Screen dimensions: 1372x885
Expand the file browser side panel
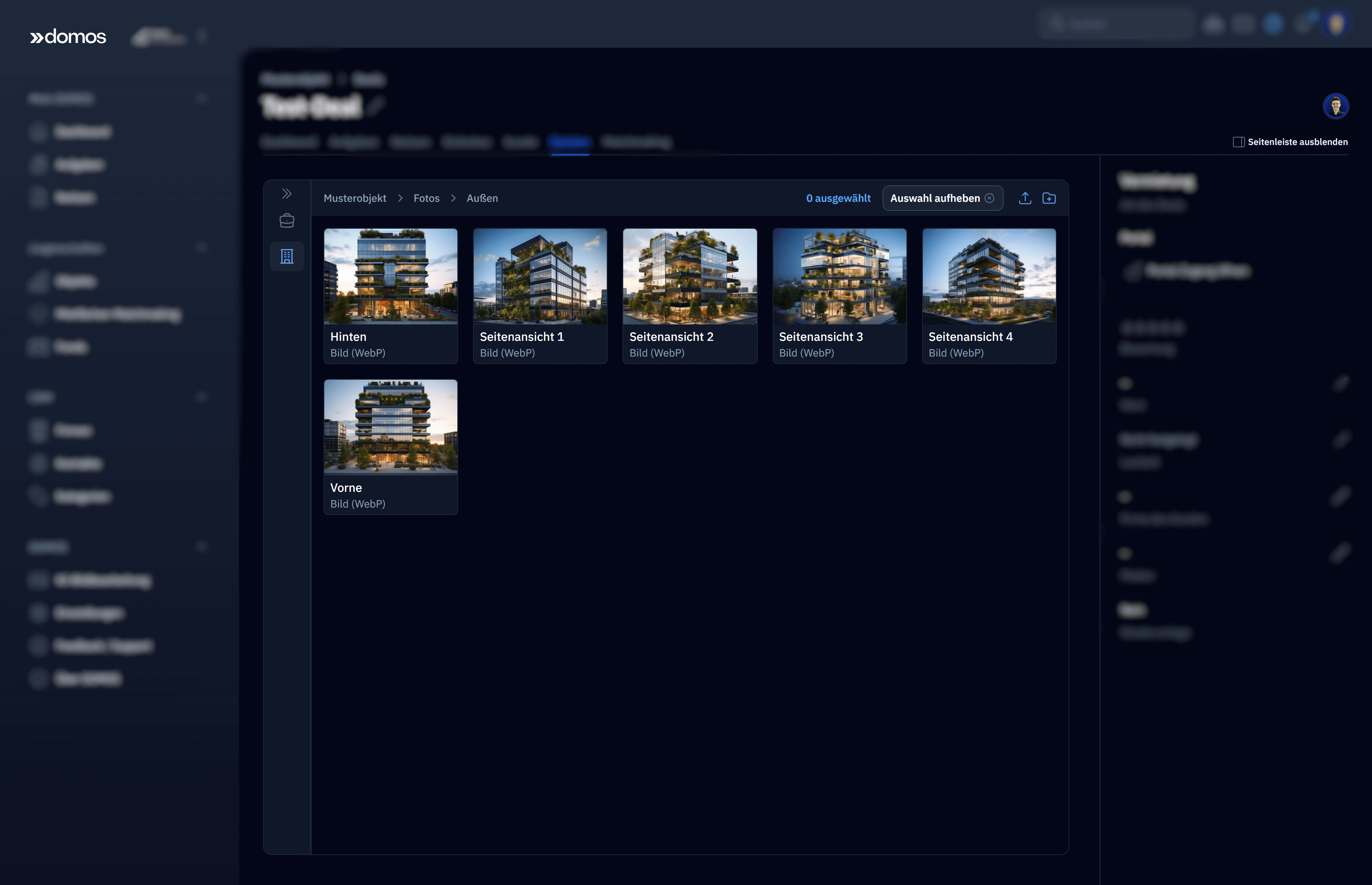287,194
